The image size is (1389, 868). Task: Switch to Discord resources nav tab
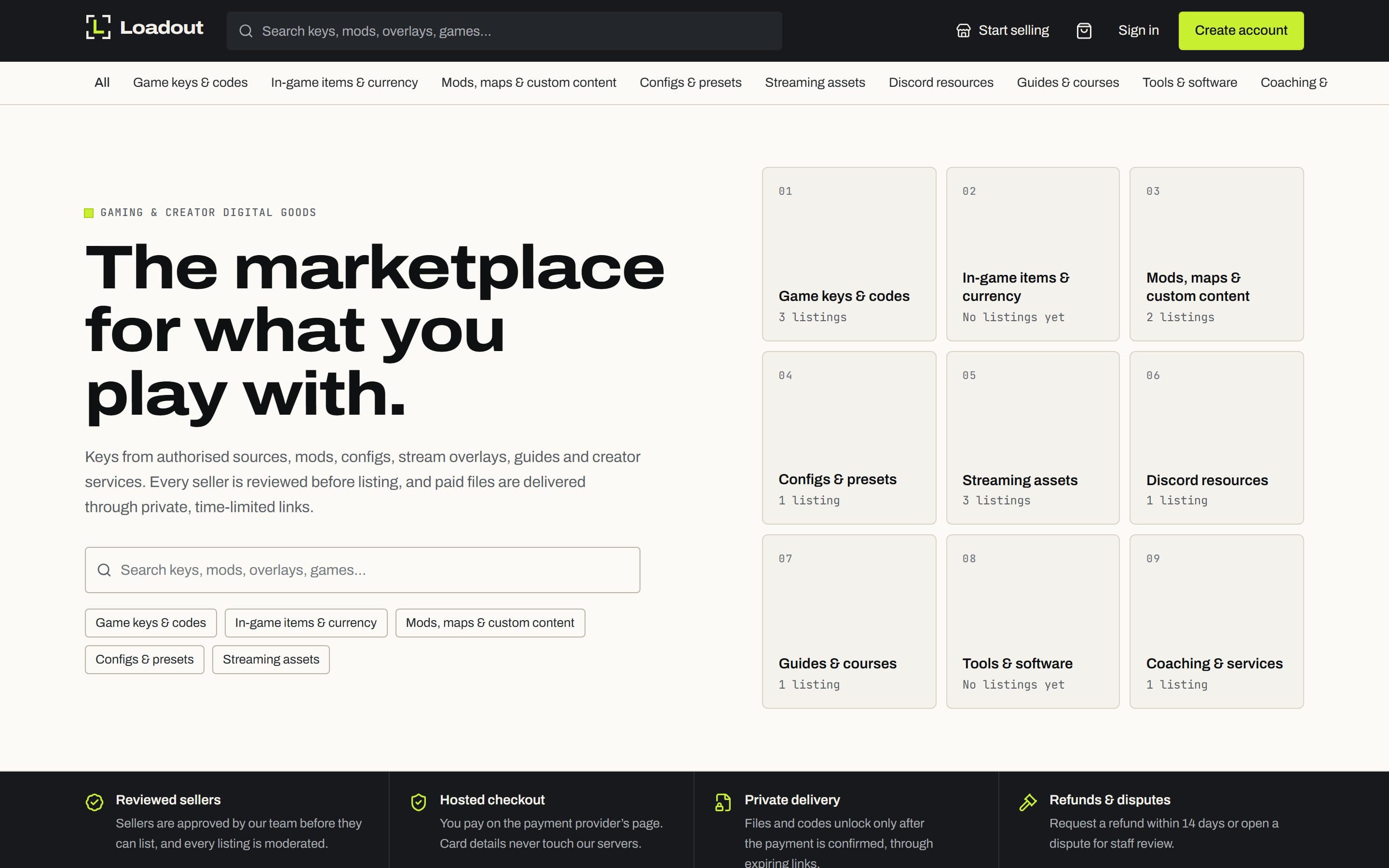pyautogui.click(x=941, y=82)
